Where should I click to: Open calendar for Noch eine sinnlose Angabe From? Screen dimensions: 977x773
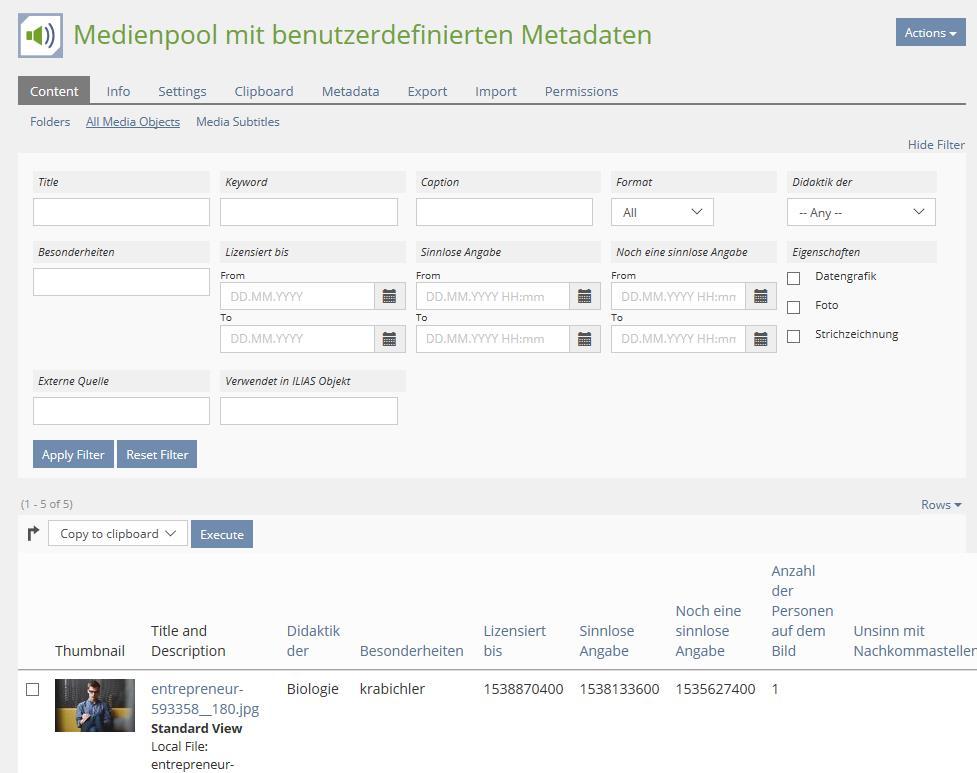pos(761,296)
